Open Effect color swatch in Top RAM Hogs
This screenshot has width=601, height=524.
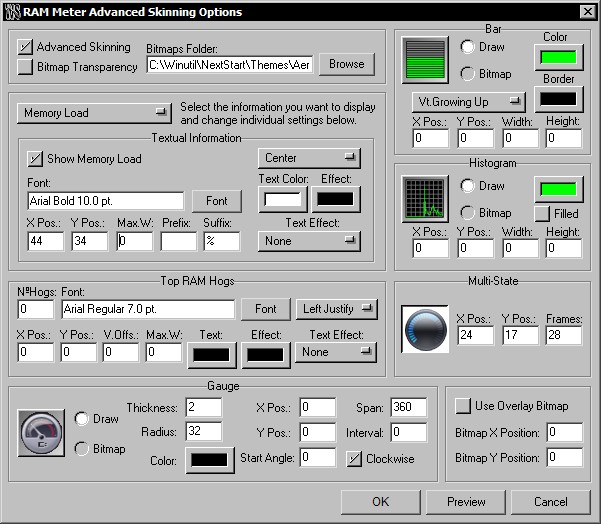click(266, 355)
